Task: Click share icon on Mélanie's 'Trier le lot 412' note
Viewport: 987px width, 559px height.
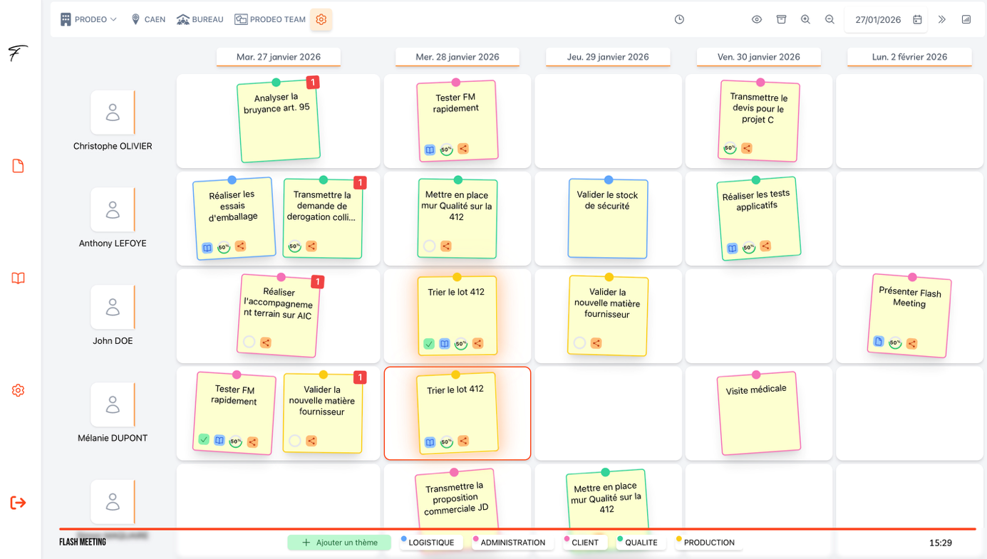Action: click(x=463, y=441)
